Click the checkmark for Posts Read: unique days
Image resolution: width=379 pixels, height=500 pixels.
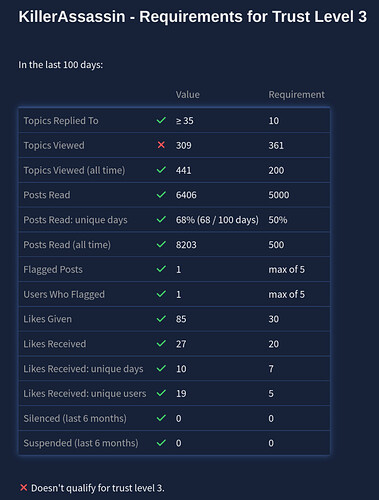tap(161, 219)
